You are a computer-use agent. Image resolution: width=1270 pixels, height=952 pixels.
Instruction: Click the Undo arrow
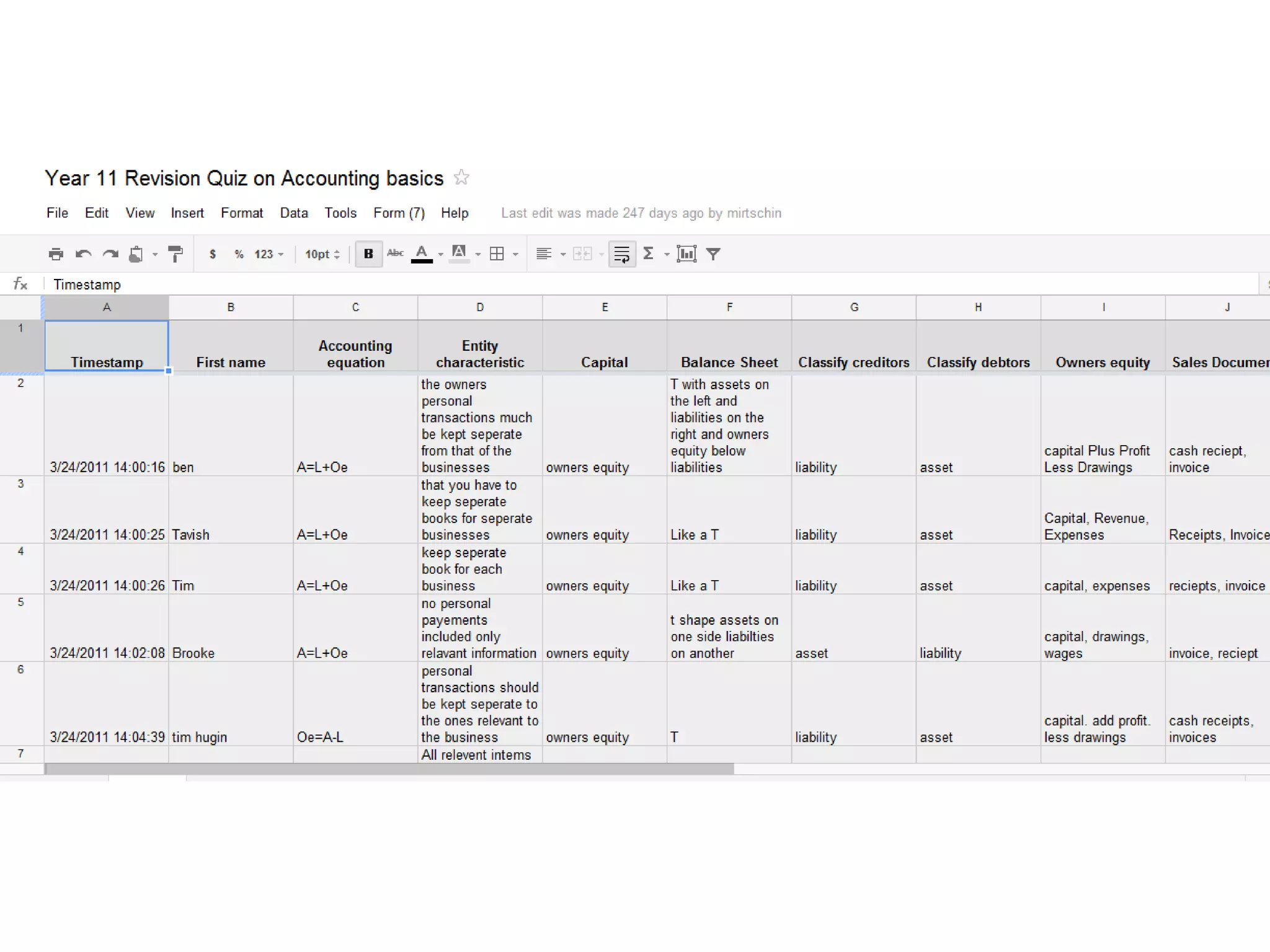[83, 254]
